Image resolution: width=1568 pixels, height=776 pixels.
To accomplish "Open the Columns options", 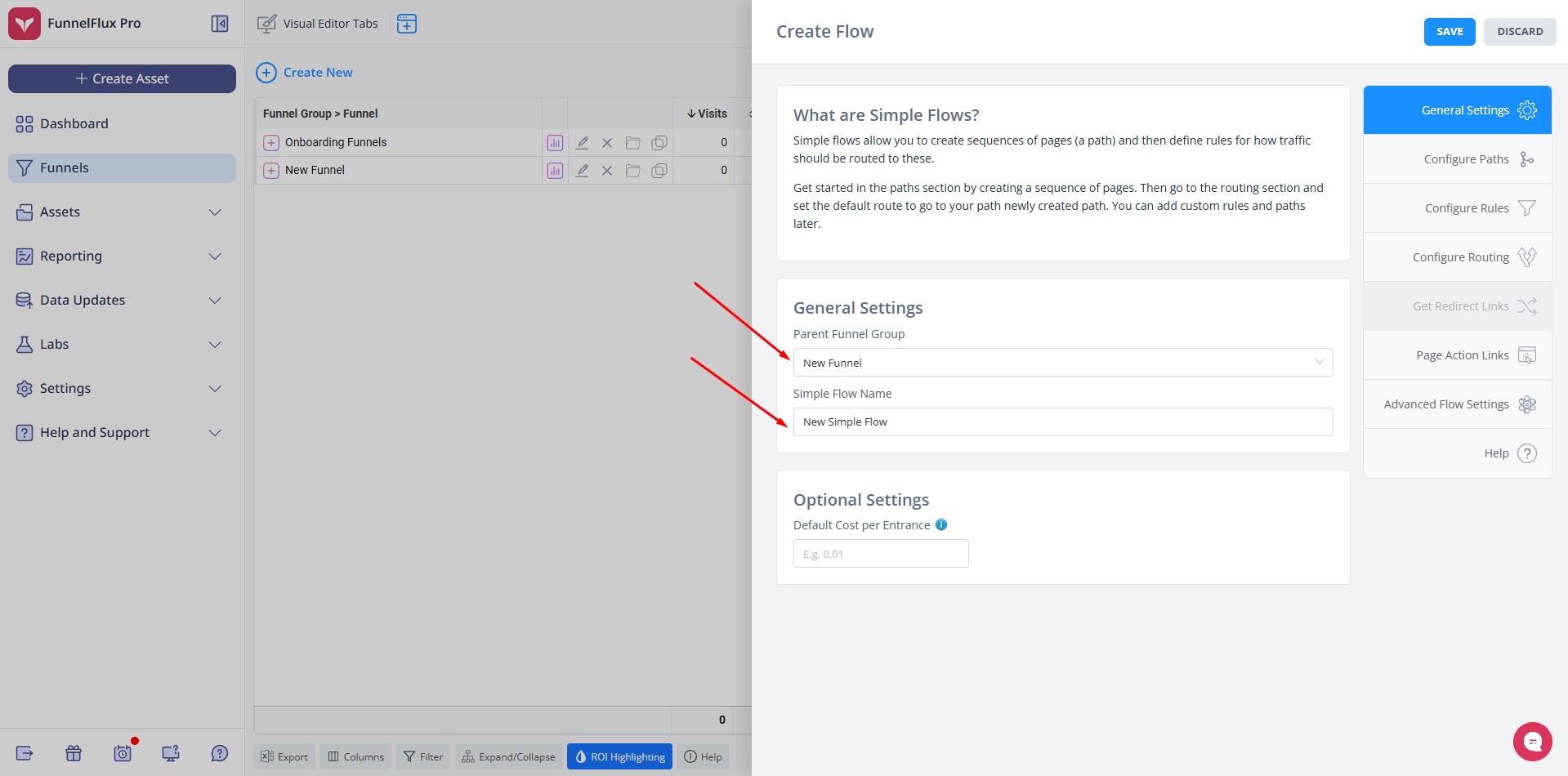I will [x=355, y=757].
